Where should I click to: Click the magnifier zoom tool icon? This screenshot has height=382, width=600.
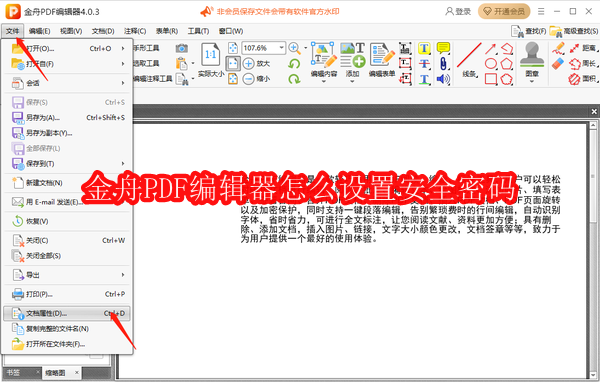pos(294,48)
